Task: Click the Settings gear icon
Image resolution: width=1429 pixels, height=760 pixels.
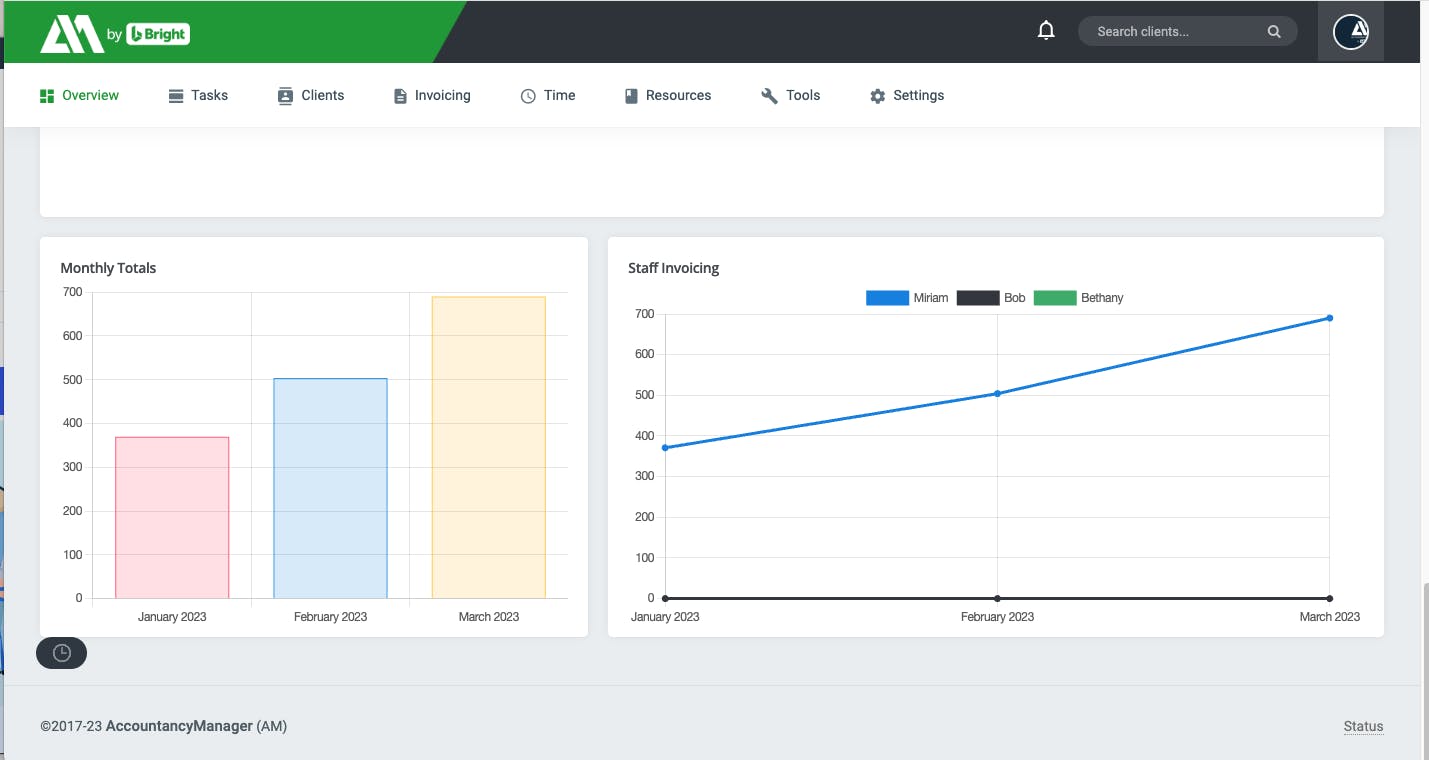Action: [877, 96]
